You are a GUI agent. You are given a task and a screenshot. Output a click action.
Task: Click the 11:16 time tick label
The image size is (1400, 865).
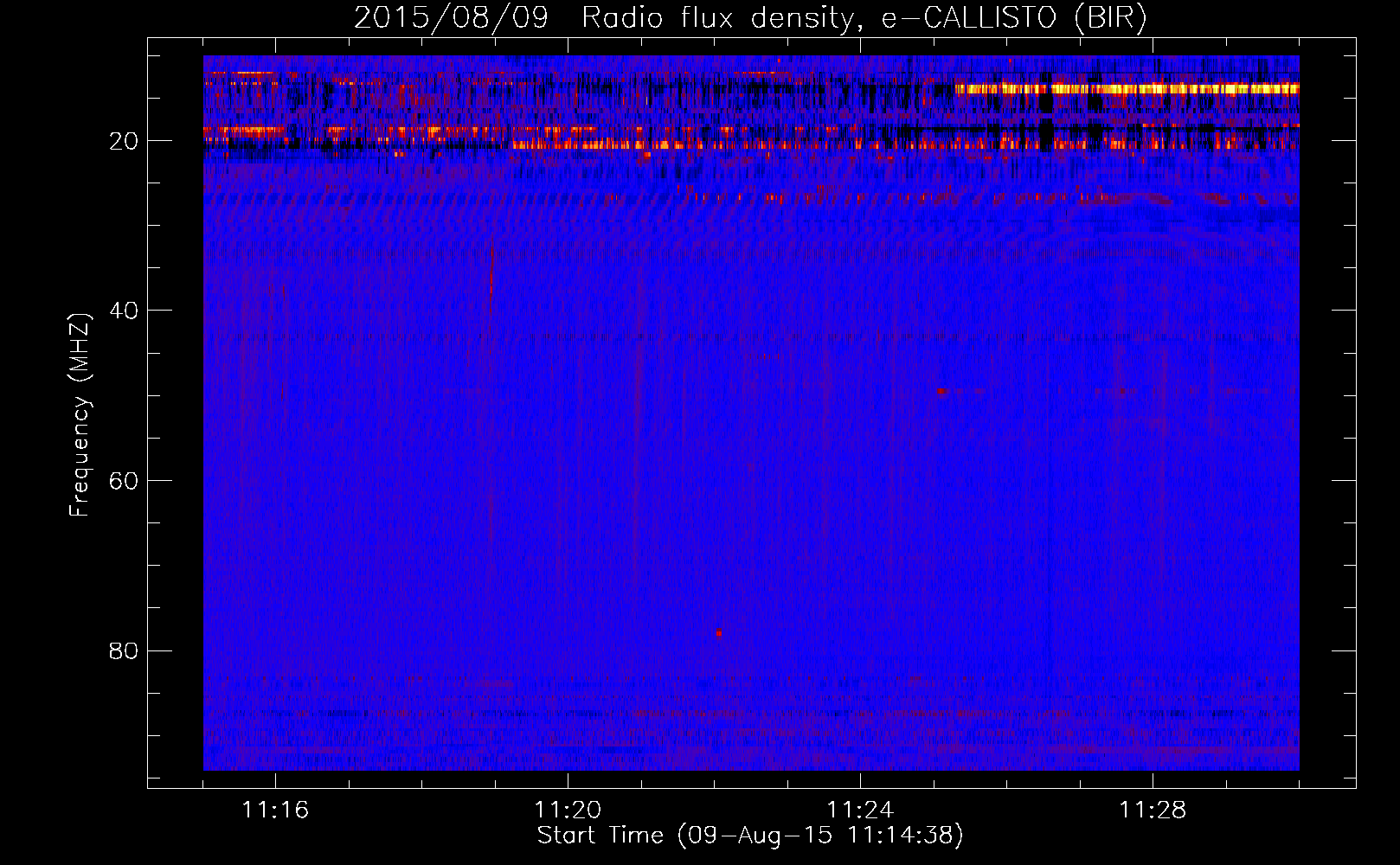[275, 811]
